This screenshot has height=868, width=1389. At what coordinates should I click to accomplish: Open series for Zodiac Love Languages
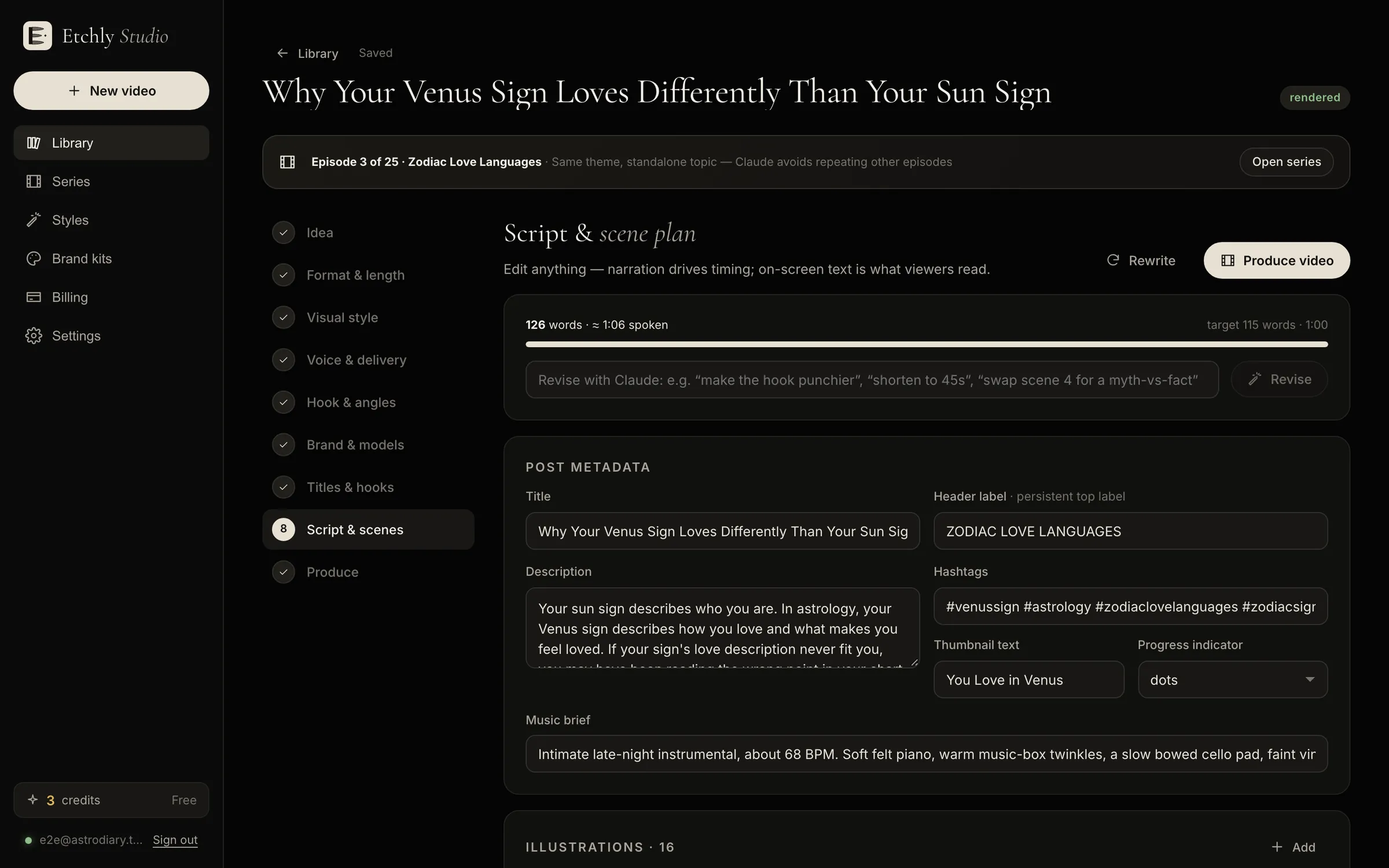tap(1286, 162)
